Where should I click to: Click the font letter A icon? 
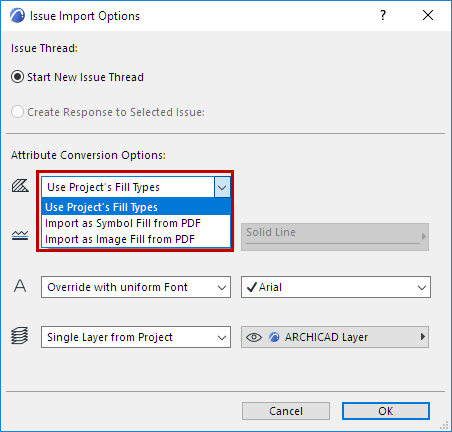click(20, 286)
